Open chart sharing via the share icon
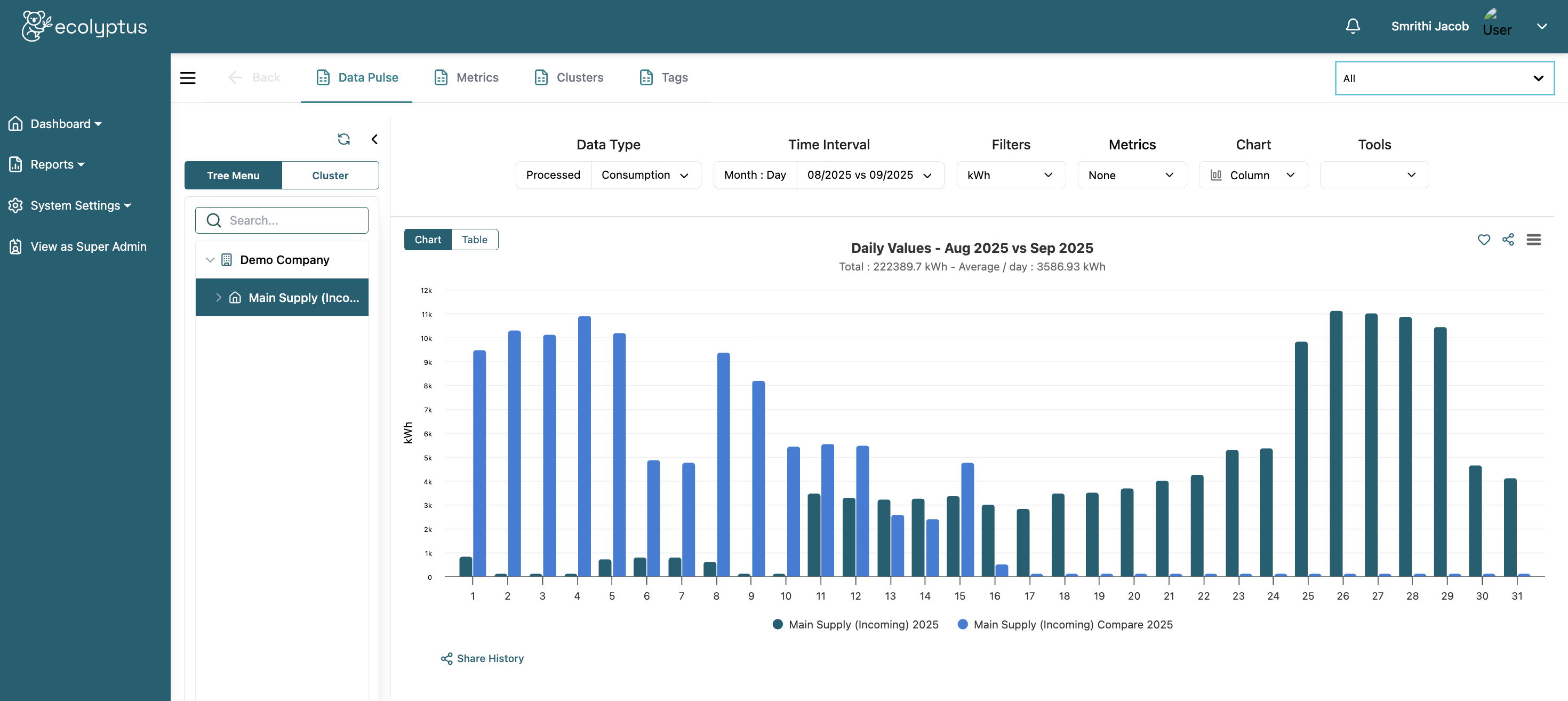This screenshot has width=1568, height=701. [1509, 240]
